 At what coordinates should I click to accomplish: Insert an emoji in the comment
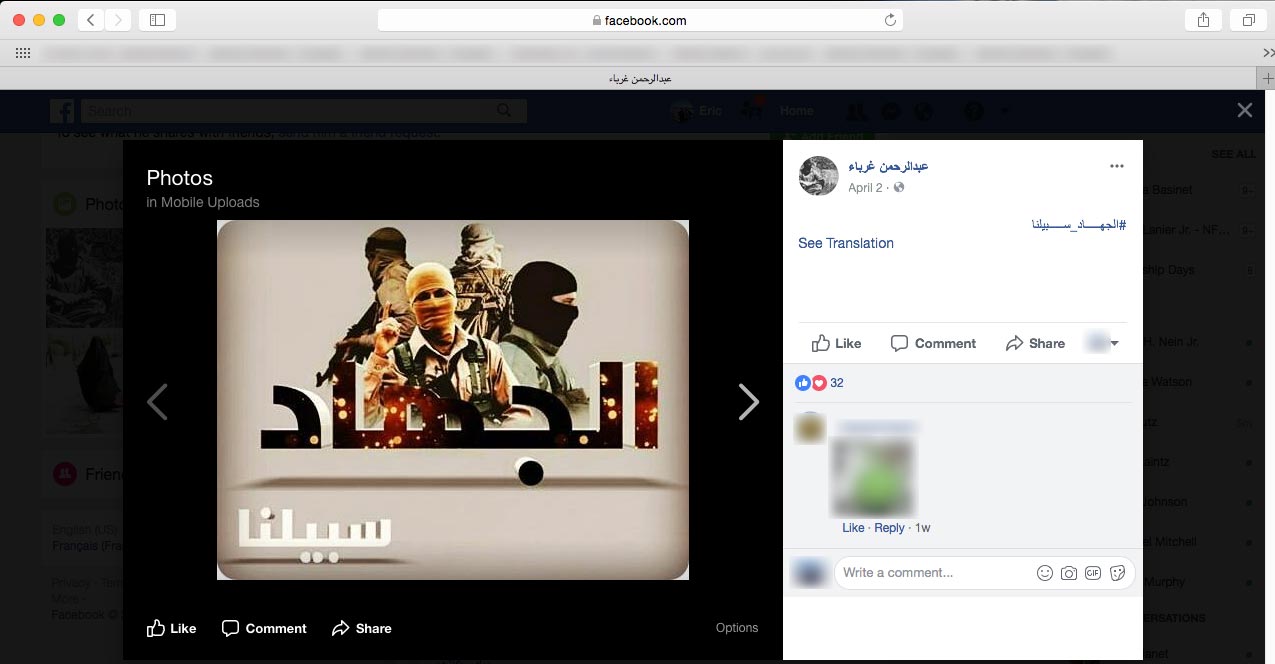(x=1045, y=573)
